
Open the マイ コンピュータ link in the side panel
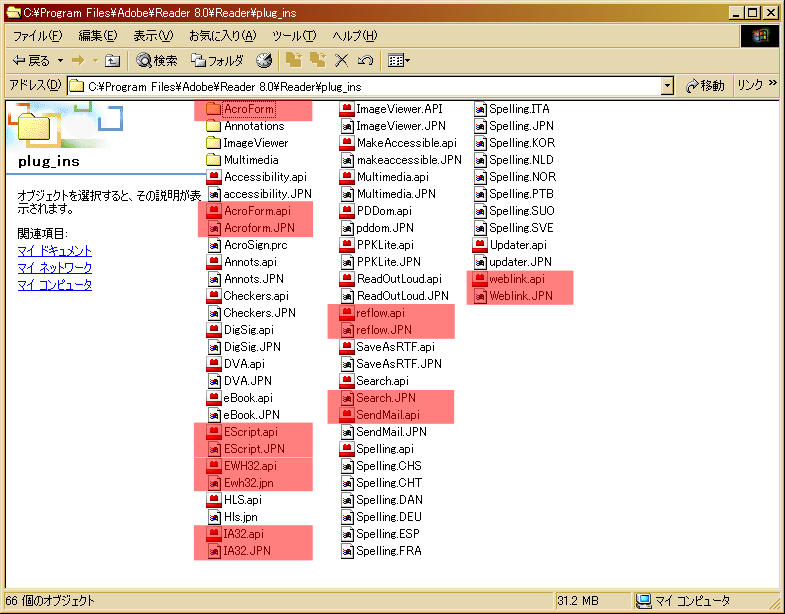tap(55, 284)
